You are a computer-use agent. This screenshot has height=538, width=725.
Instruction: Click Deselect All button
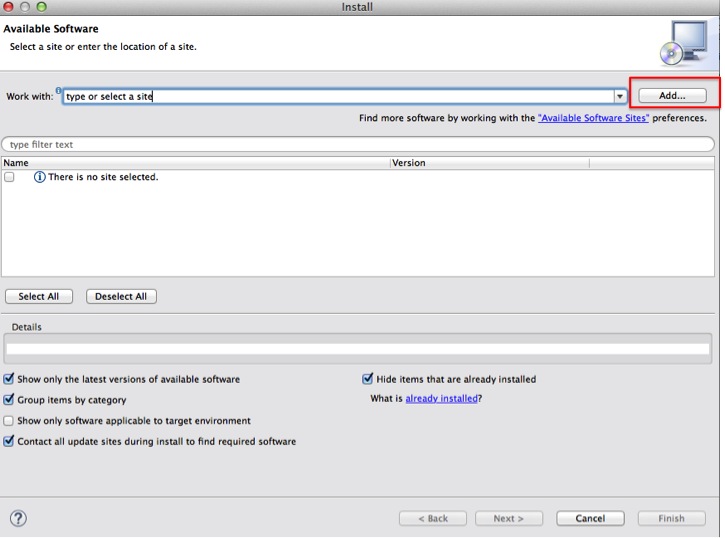coord(121,296)
